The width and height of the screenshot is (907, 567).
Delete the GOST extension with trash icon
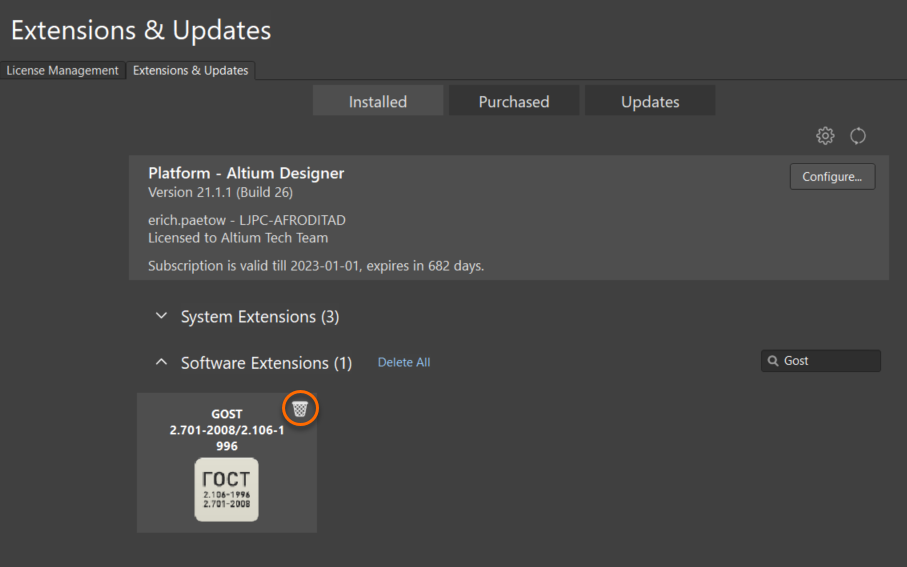(x=300, y=408)
